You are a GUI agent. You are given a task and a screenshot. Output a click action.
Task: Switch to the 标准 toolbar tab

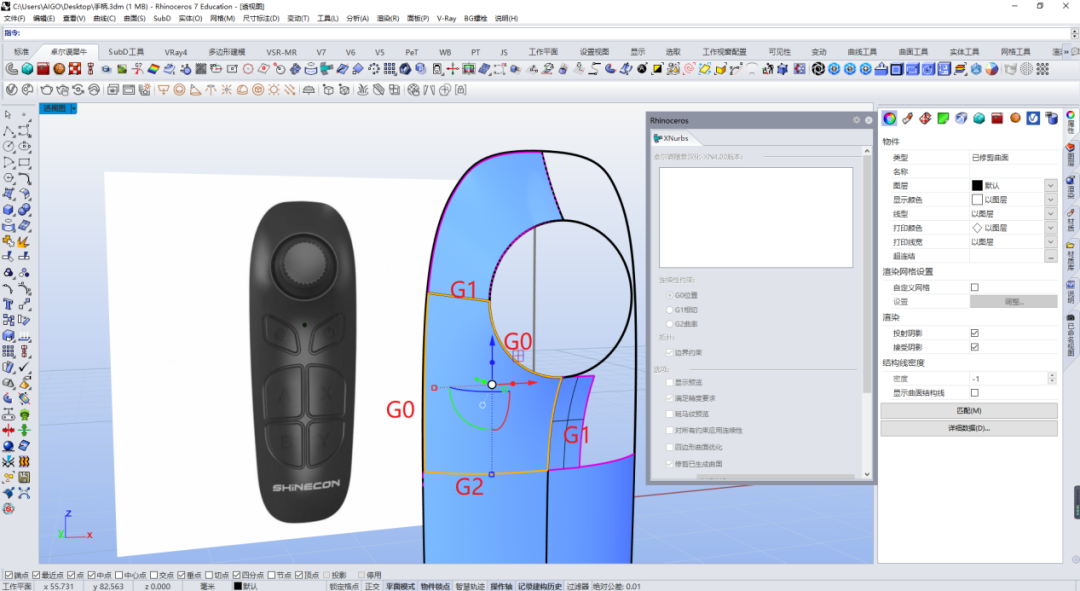(x=22, y=52)
